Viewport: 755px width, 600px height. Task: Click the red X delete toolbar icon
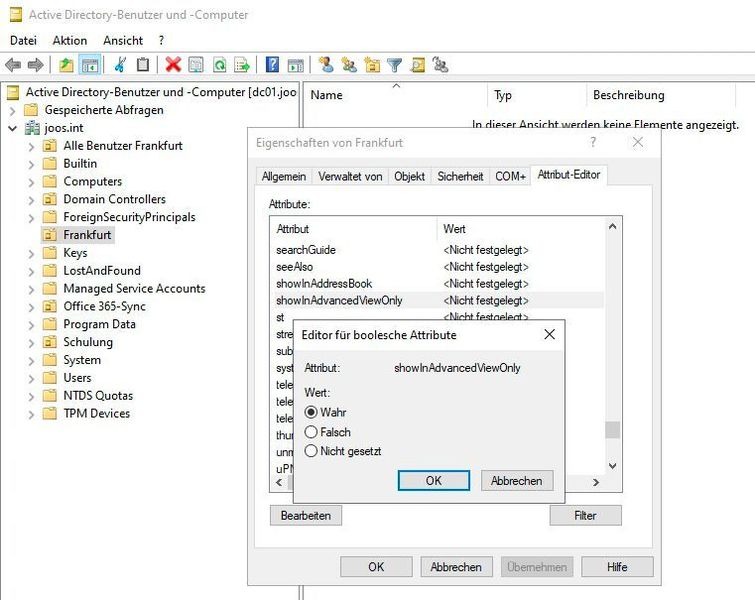173,65
